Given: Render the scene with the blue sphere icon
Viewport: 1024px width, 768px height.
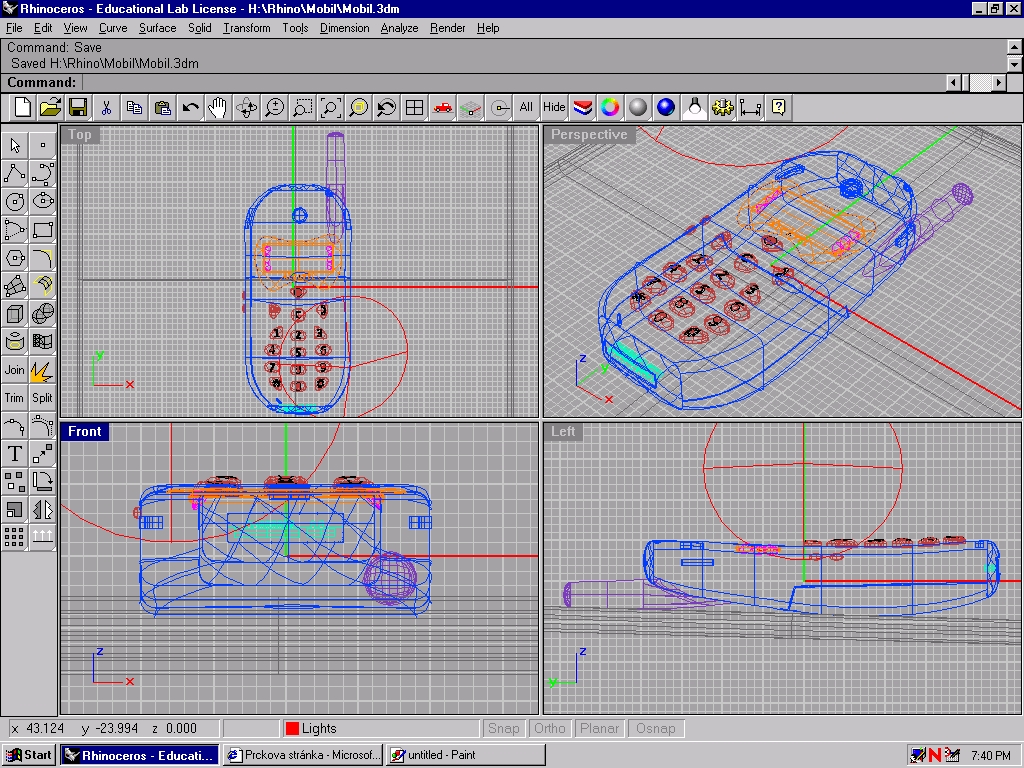Looking at the screenshot, I should pyautogui.click(x=666, y=108).
